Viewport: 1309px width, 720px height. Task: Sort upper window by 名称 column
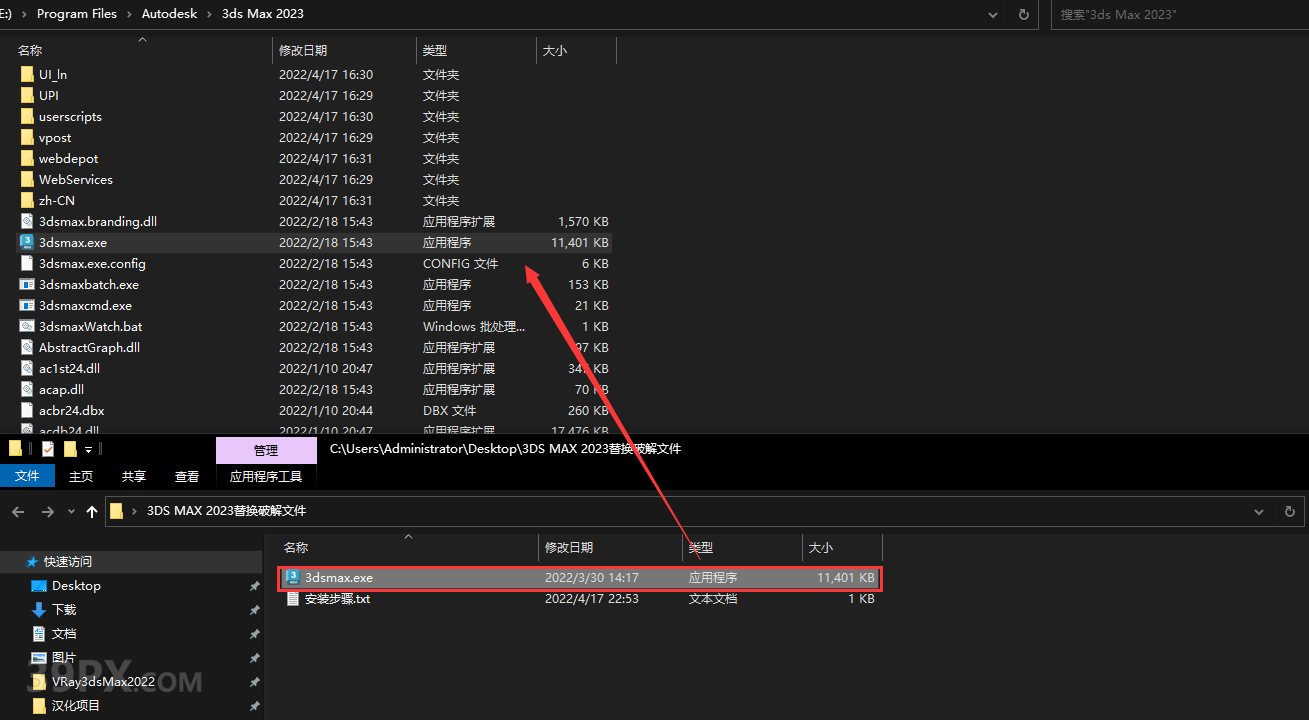coord(30,50)
